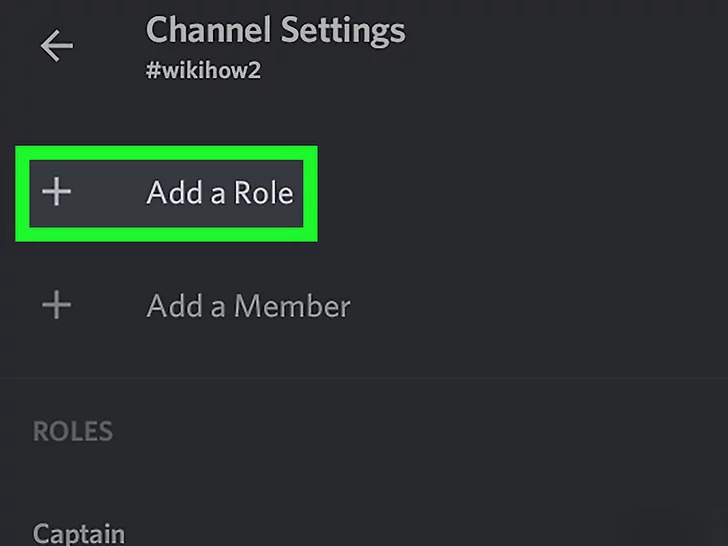Click the Channel Settings title
The image size is (728, 546).
point(275,30)
